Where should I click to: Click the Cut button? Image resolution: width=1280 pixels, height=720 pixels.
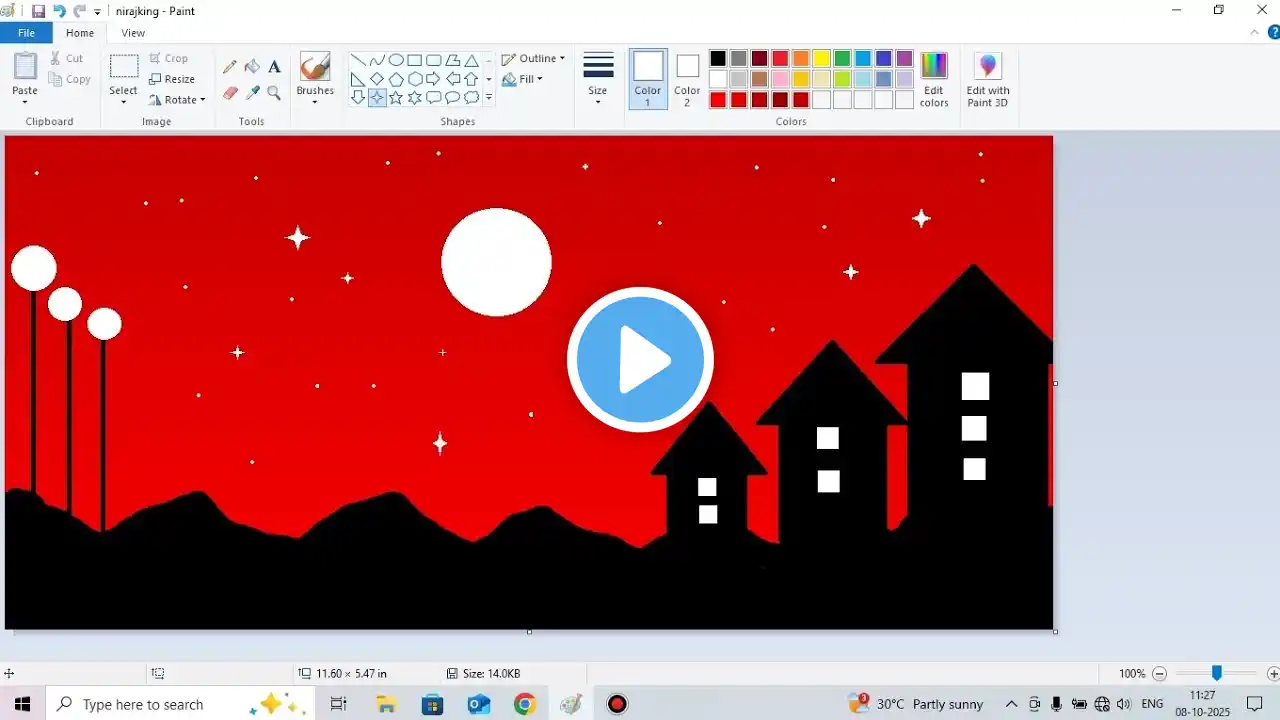click(67, 58)
